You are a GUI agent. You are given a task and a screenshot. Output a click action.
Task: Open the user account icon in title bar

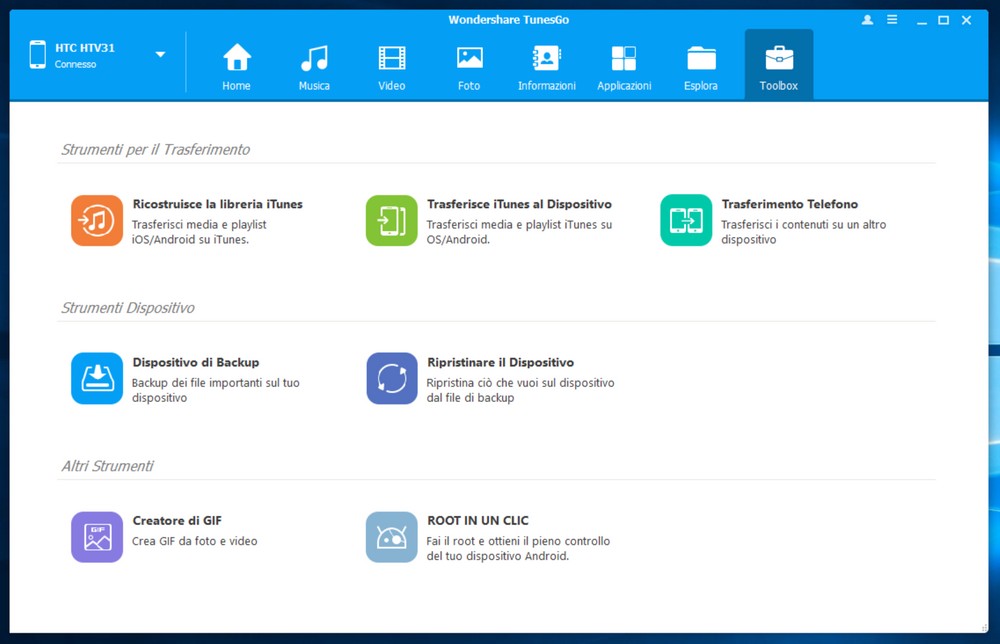(867, 20)
